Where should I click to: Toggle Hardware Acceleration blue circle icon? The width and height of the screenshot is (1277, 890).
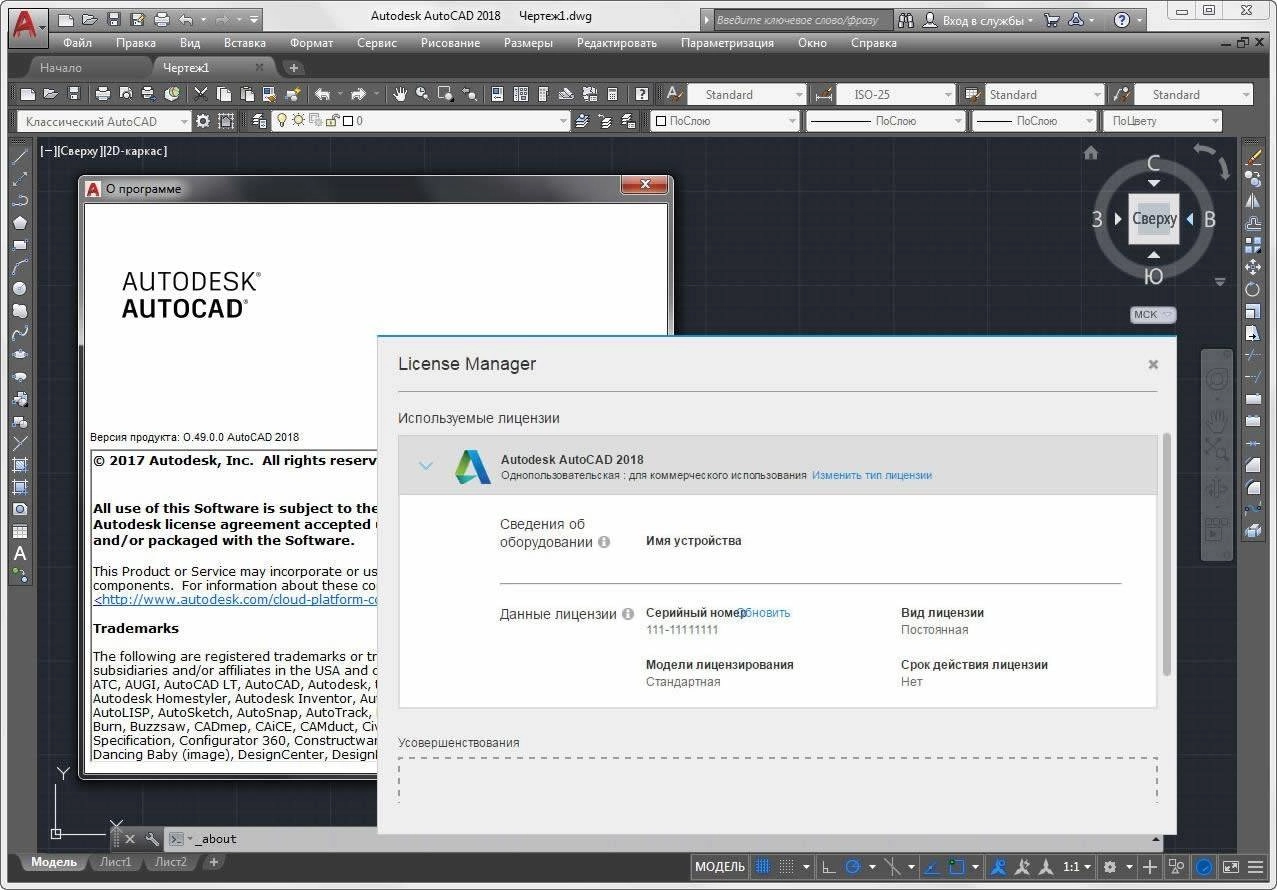(x=1205, y=867)
